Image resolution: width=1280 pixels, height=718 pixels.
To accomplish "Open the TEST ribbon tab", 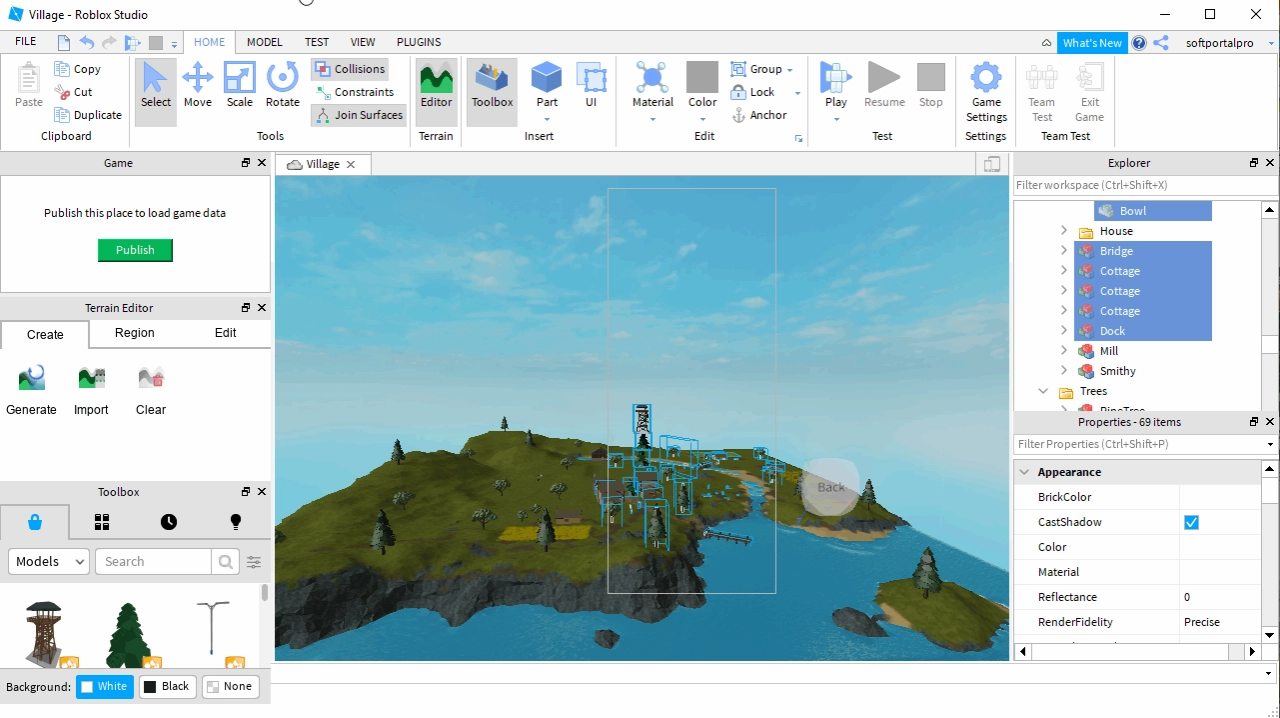I will [x=317, y=42].
